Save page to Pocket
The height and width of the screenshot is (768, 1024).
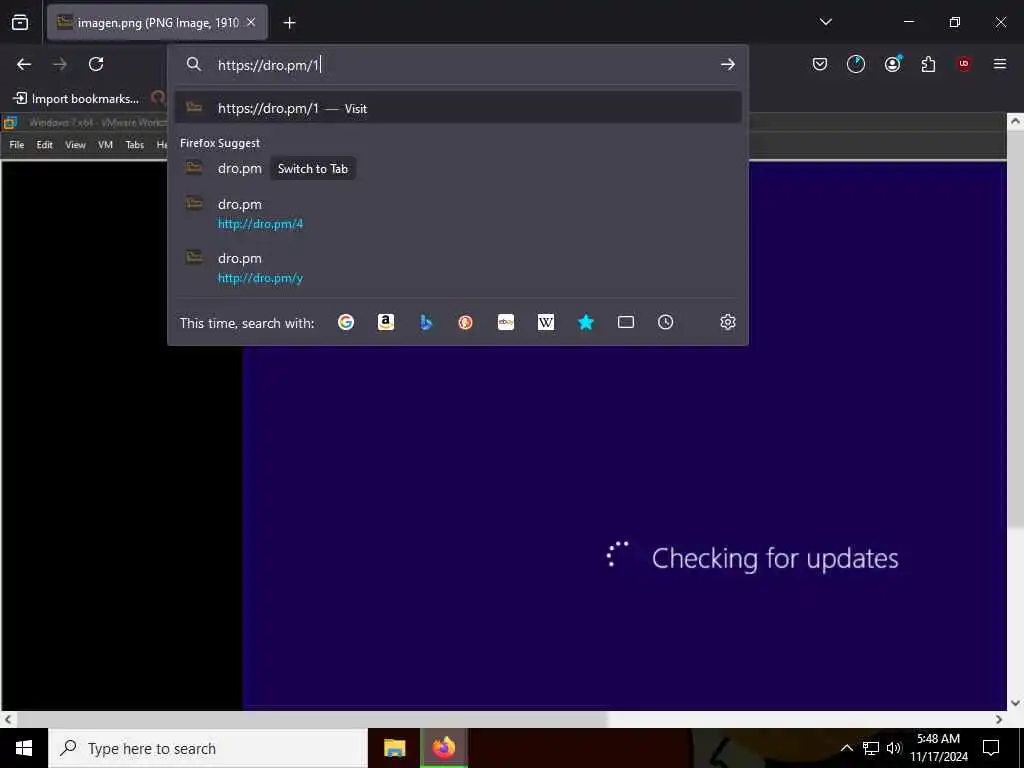pyautogui.click(x=820, y=64)
